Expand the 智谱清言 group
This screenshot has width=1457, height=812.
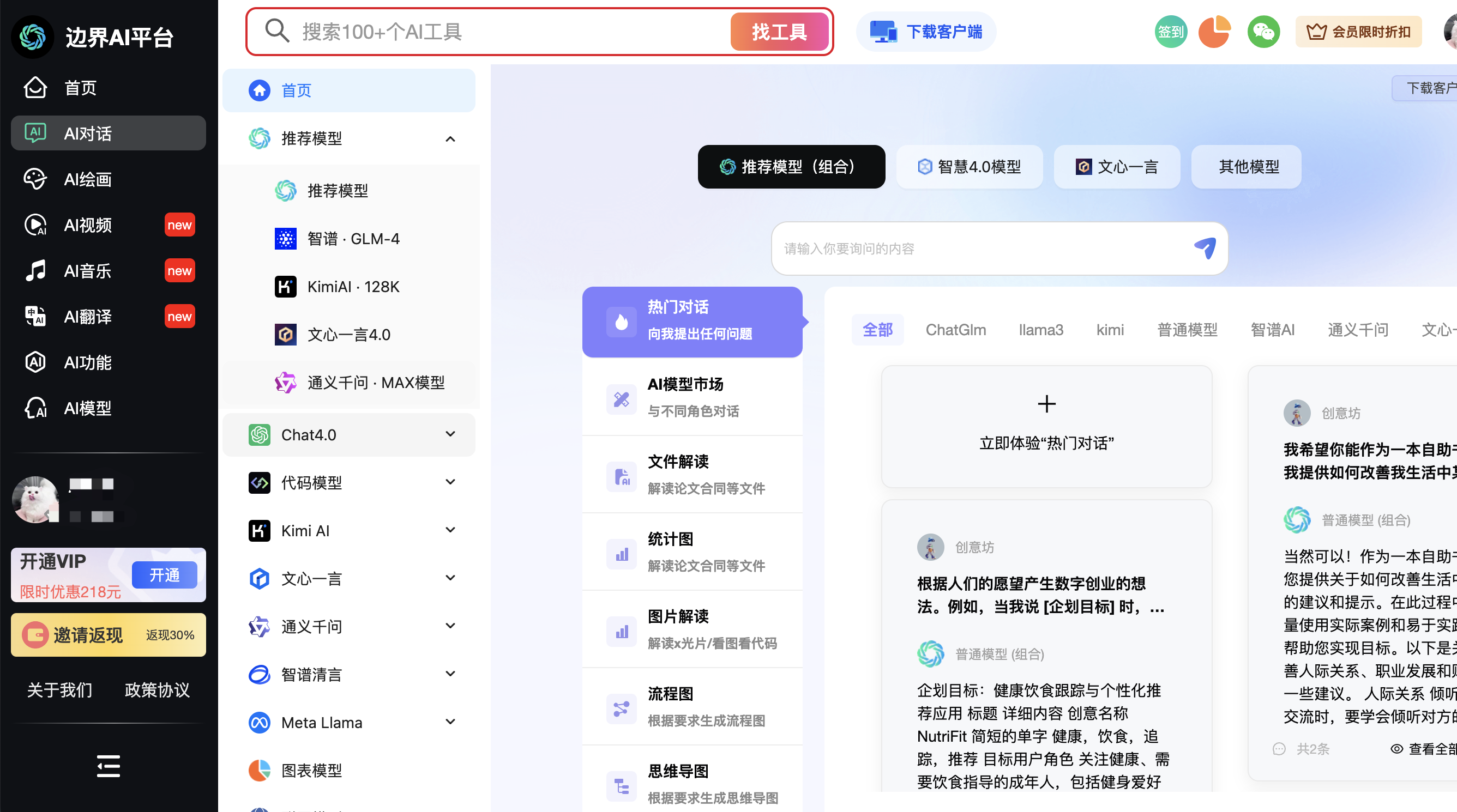(x=349, y=675)
